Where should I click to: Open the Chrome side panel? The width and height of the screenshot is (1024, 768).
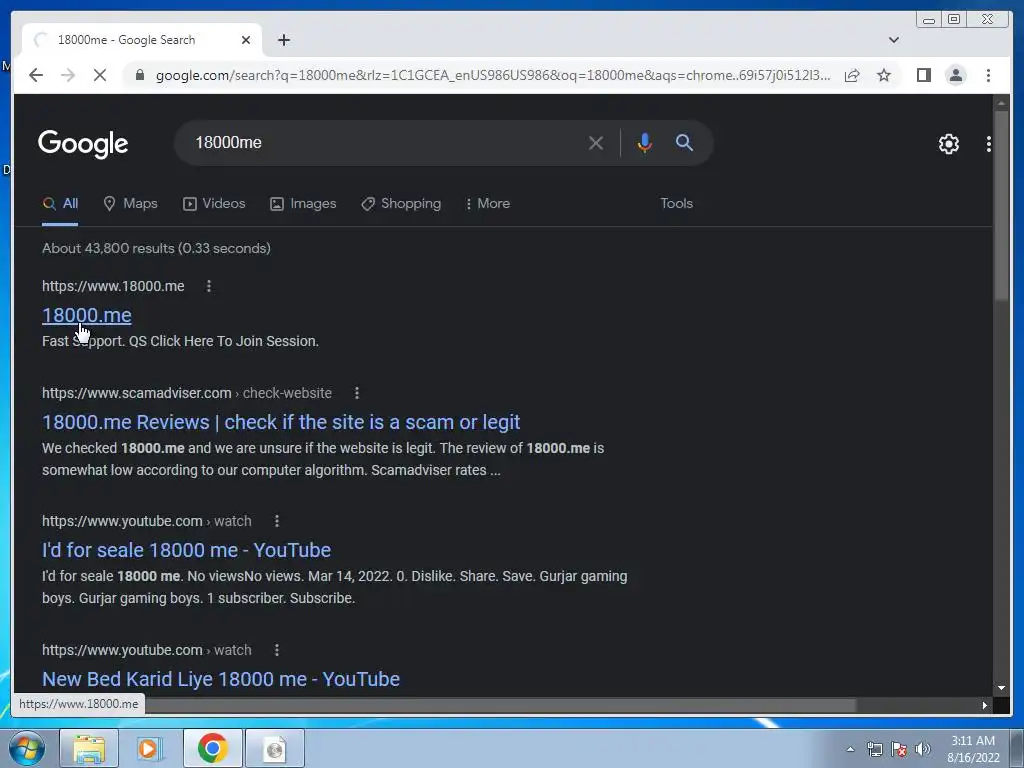click(923, 75)
